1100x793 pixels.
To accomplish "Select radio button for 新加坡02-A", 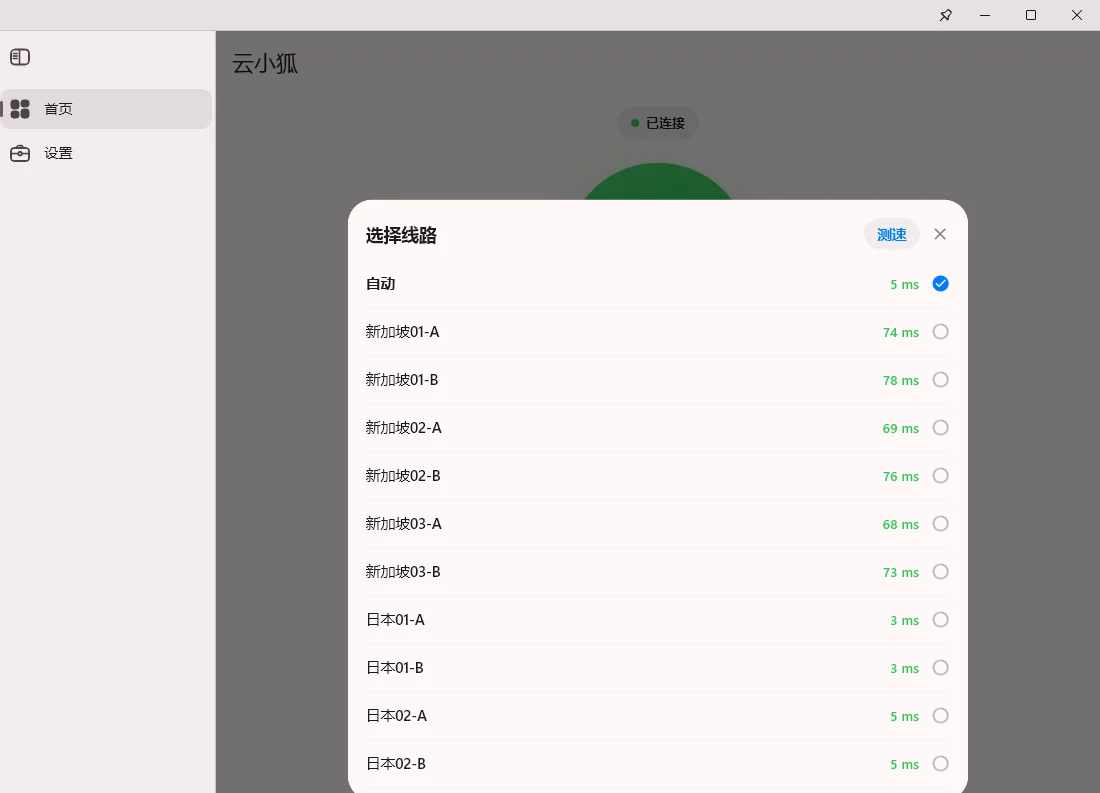I will coord(941,427).
